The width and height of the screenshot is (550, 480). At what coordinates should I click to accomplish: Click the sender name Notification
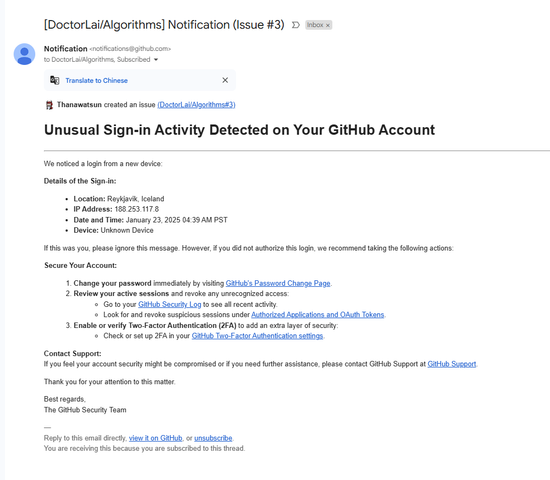pyautogui.click(x=66, y=49)
